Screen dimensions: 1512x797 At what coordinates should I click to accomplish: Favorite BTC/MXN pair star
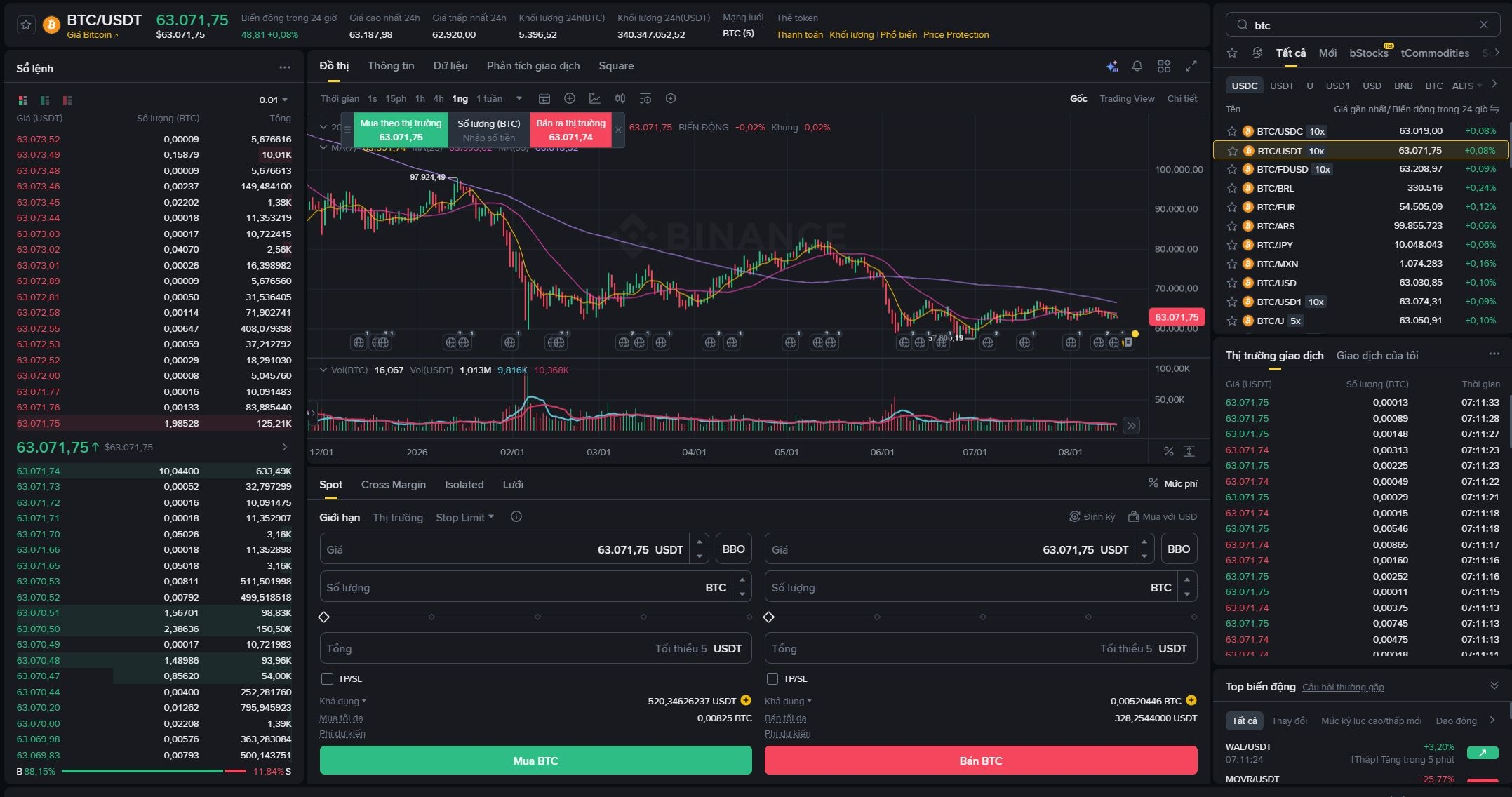pos(1232,264)
